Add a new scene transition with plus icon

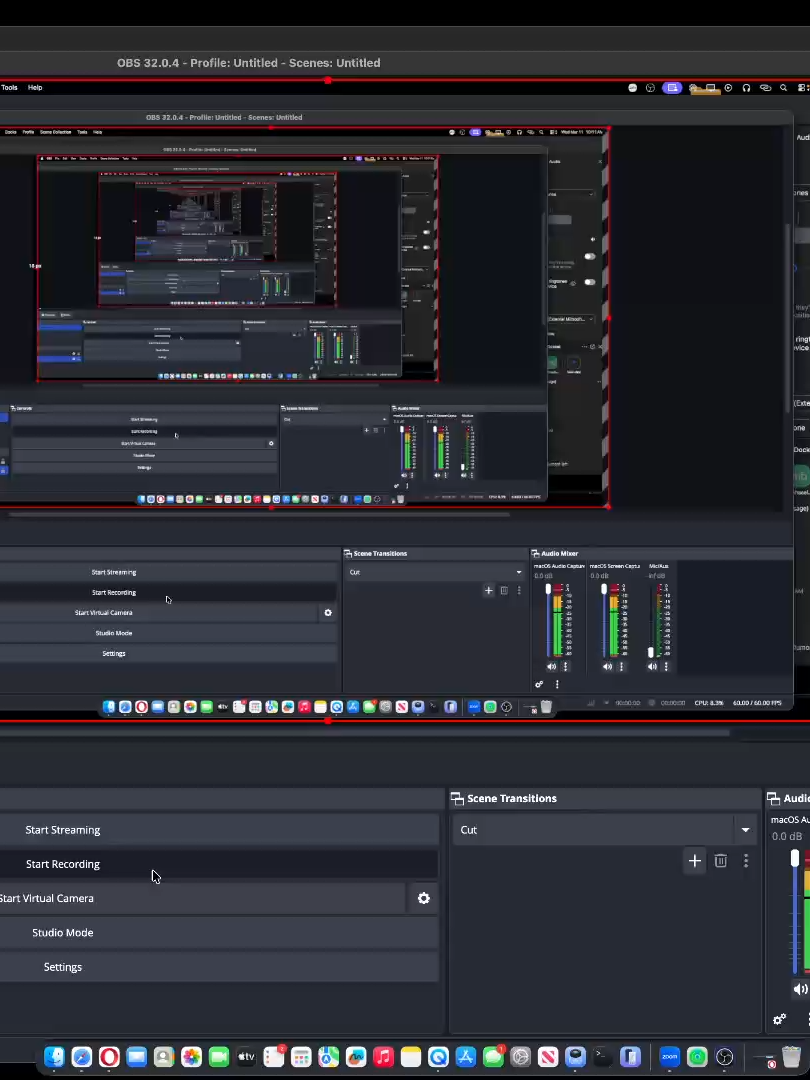pyautogui.click(x=694, y=861)
